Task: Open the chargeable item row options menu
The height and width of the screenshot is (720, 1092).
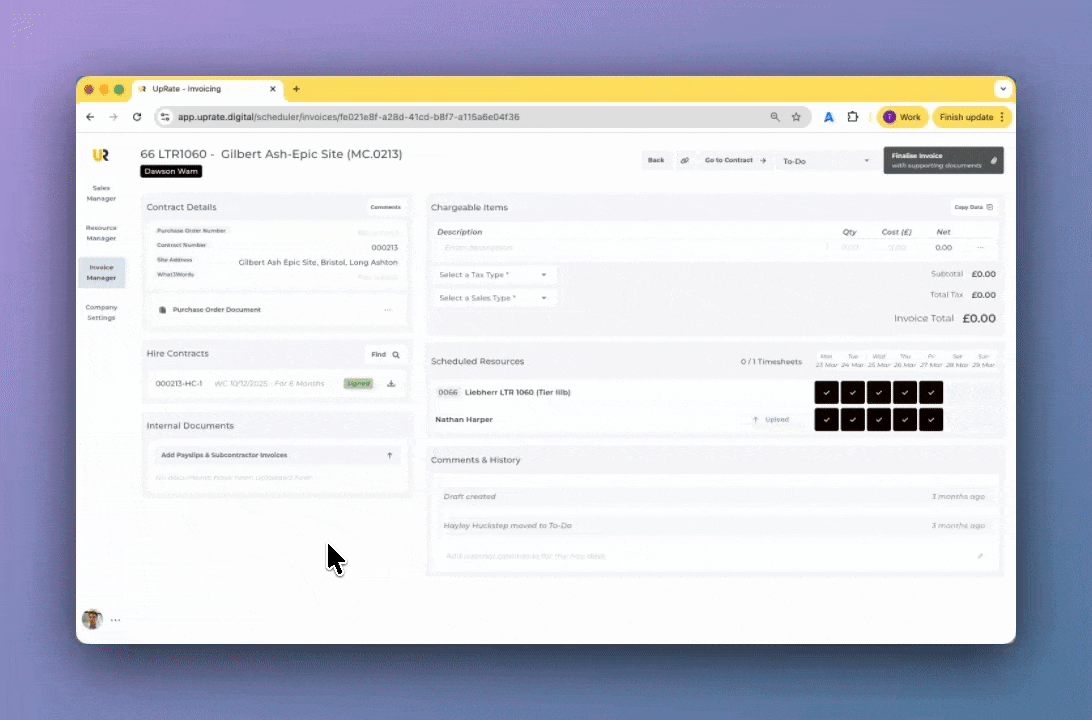Action: (980, 247)
